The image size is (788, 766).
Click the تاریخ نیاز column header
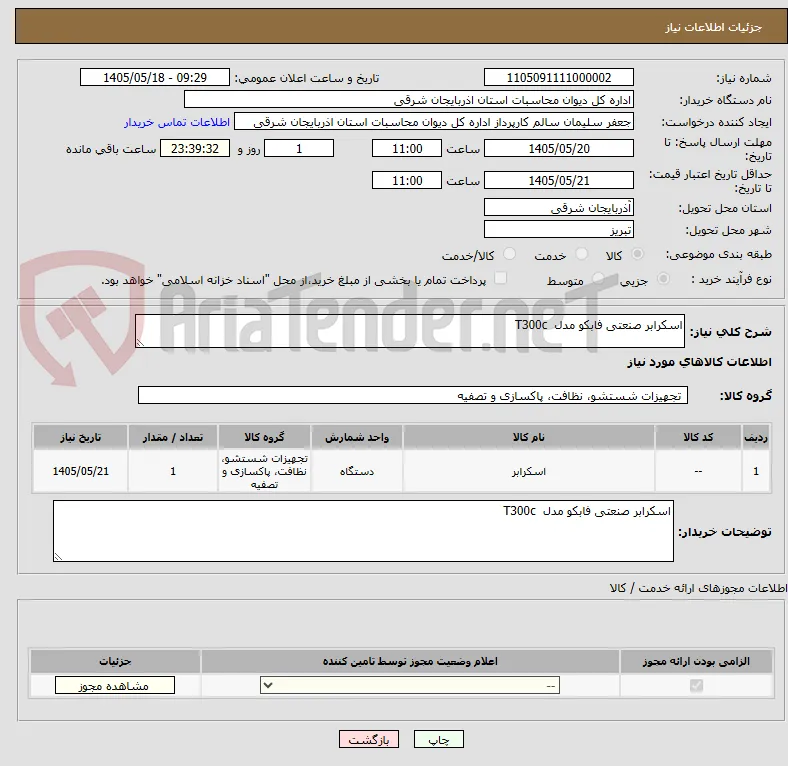[80, 437]
